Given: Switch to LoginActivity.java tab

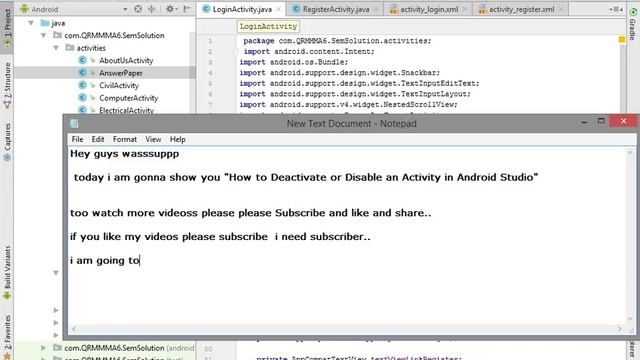Looking at the screenshot, I should (242, 9).
